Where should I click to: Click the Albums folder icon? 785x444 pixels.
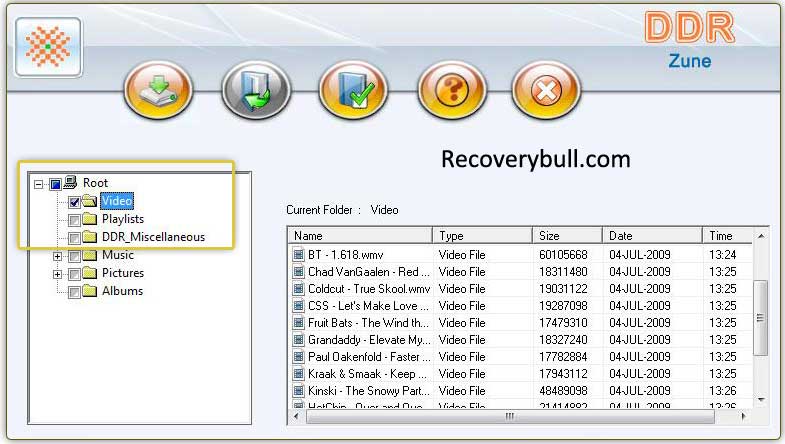coord(90,291)
